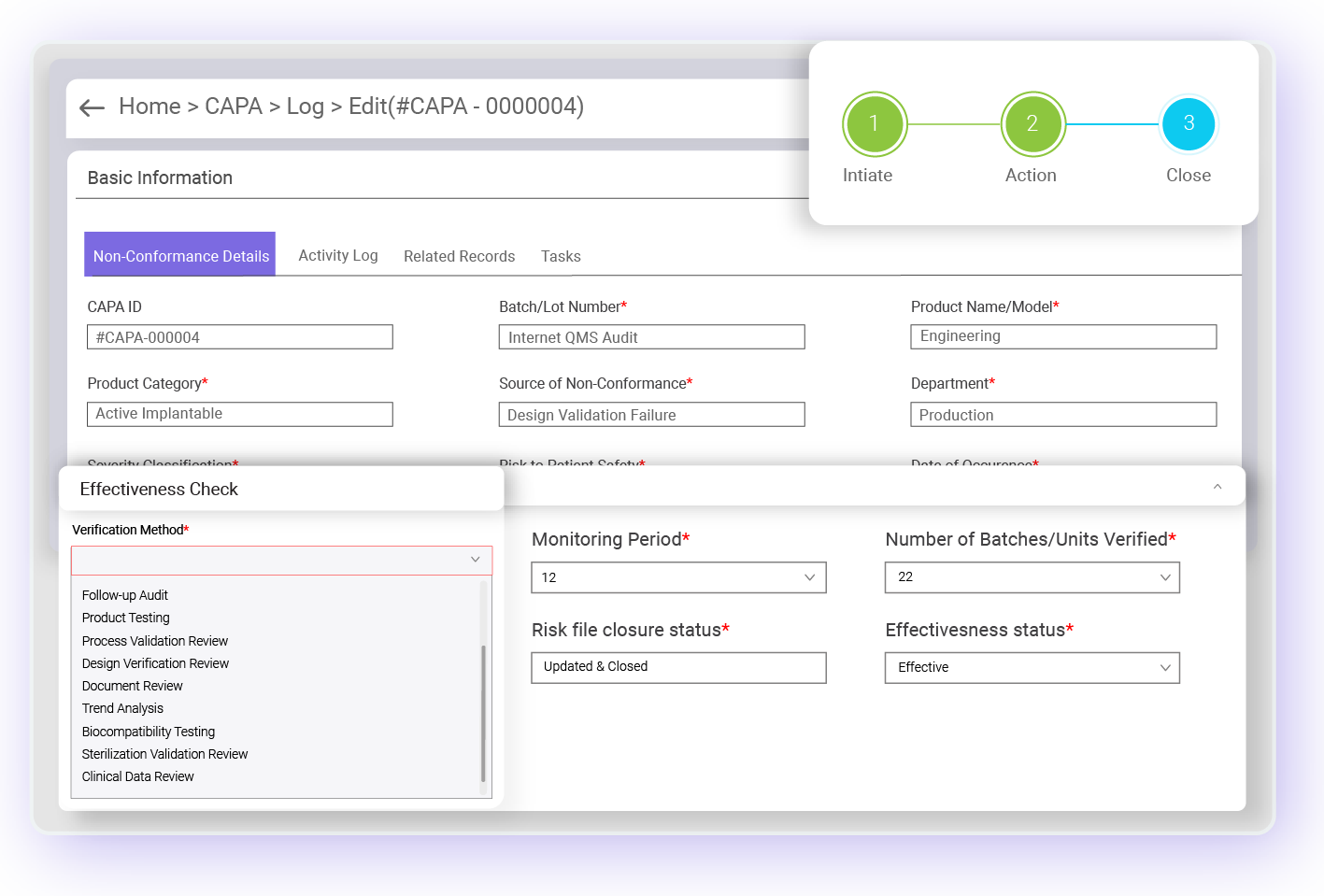Screen dimensions: 1324x896
Task: Select step 2 Action circle
Action: pos(1032,123)
